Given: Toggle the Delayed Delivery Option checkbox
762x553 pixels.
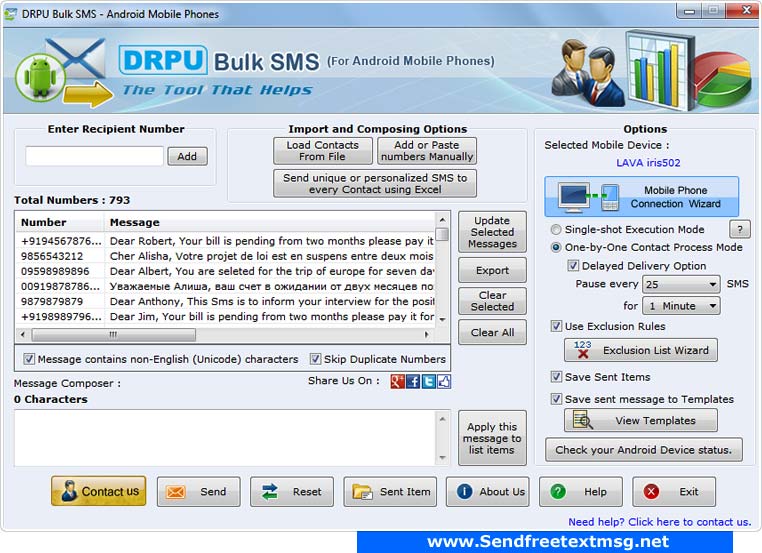Looking at the screenshot, I should point(573,266).
